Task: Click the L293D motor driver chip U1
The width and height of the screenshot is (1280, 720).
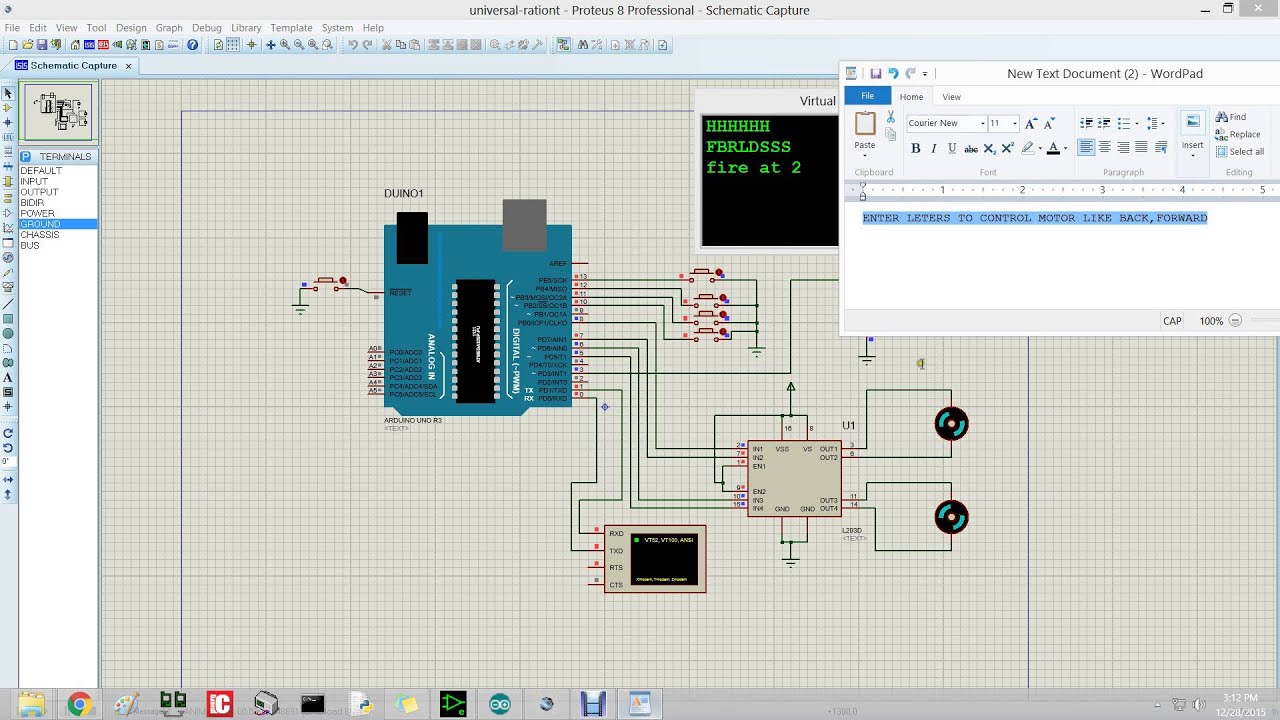Action: point(794,478)
